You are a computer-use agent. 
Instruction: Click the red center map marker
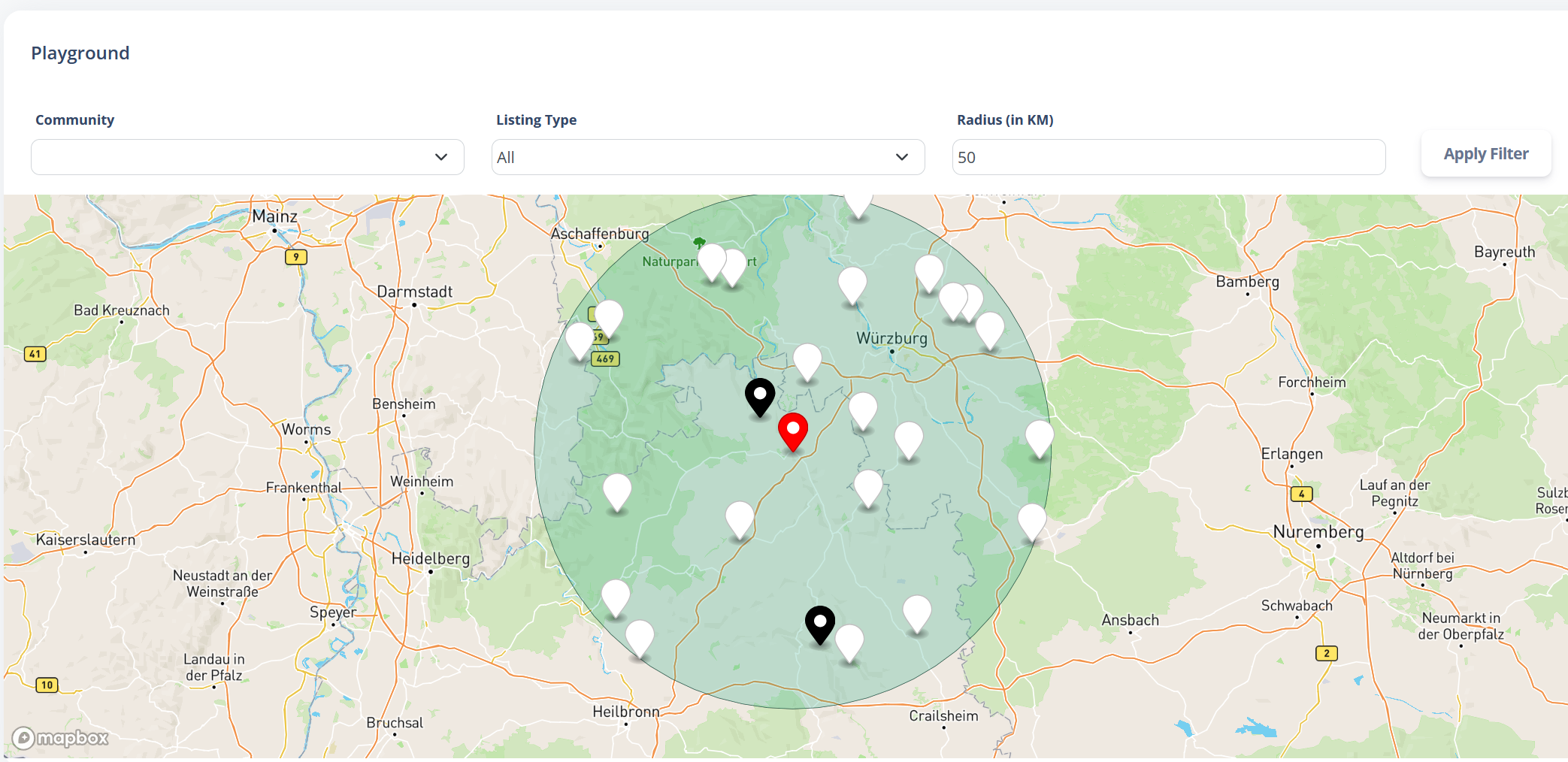click(792, 430)
